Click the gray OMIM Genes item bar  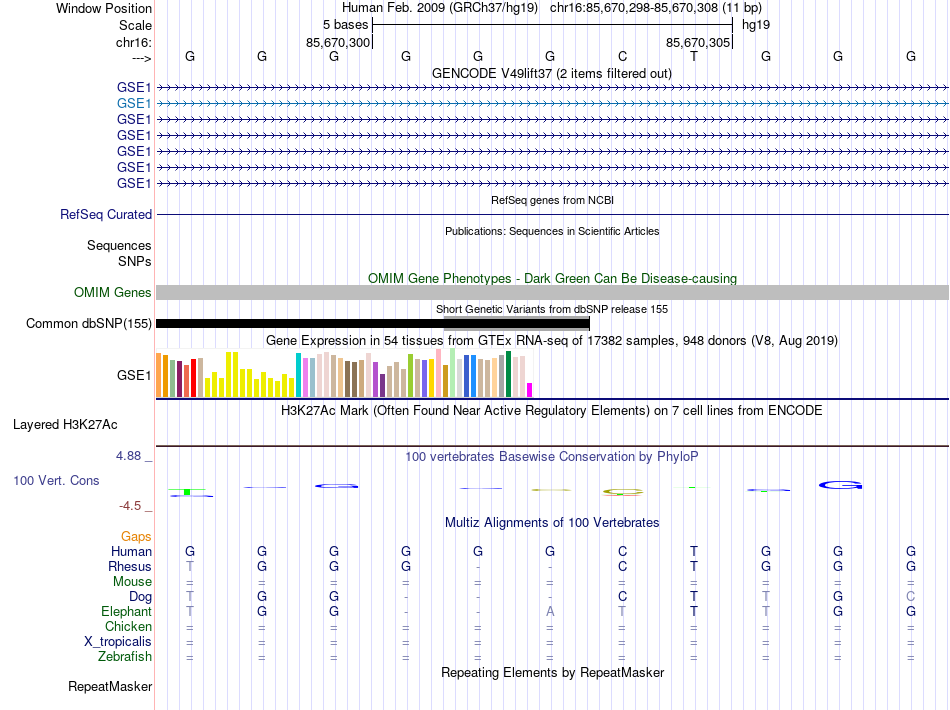pos(552,293)
